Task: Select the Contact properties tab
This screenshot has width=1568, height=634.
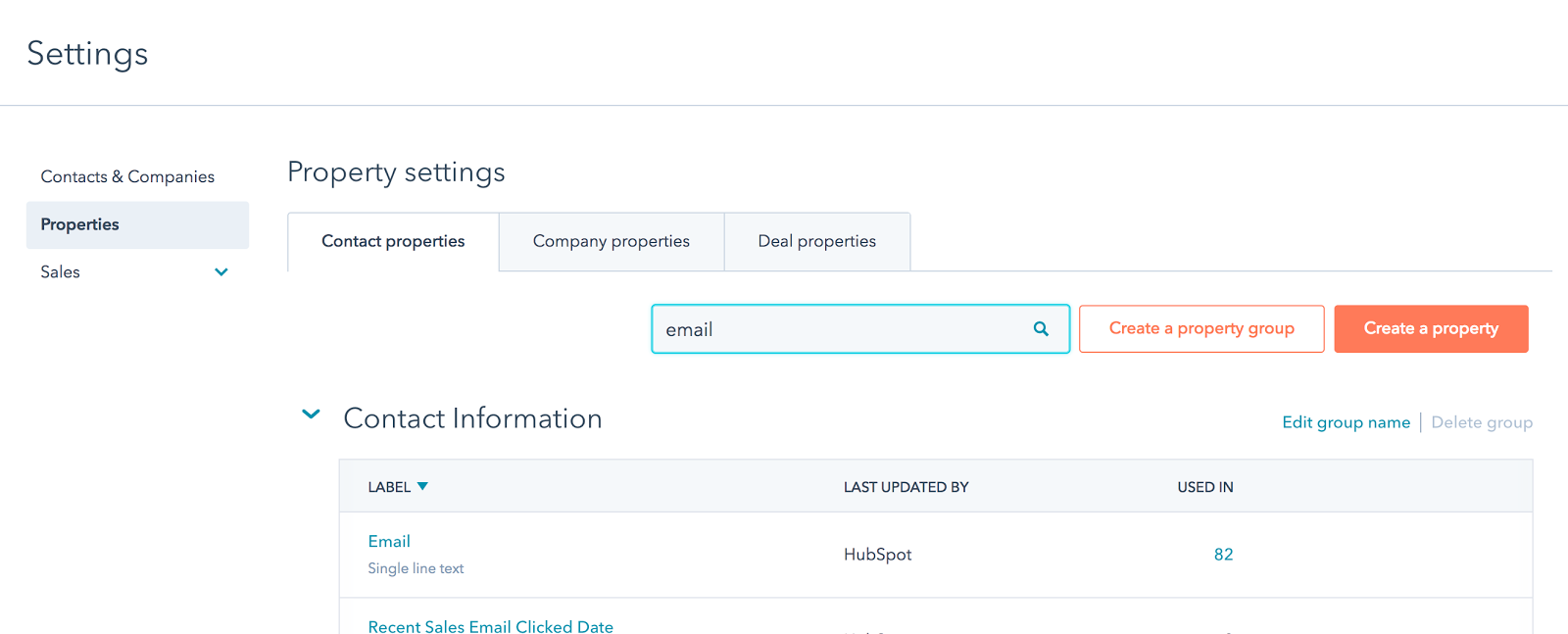Action: 392,241
